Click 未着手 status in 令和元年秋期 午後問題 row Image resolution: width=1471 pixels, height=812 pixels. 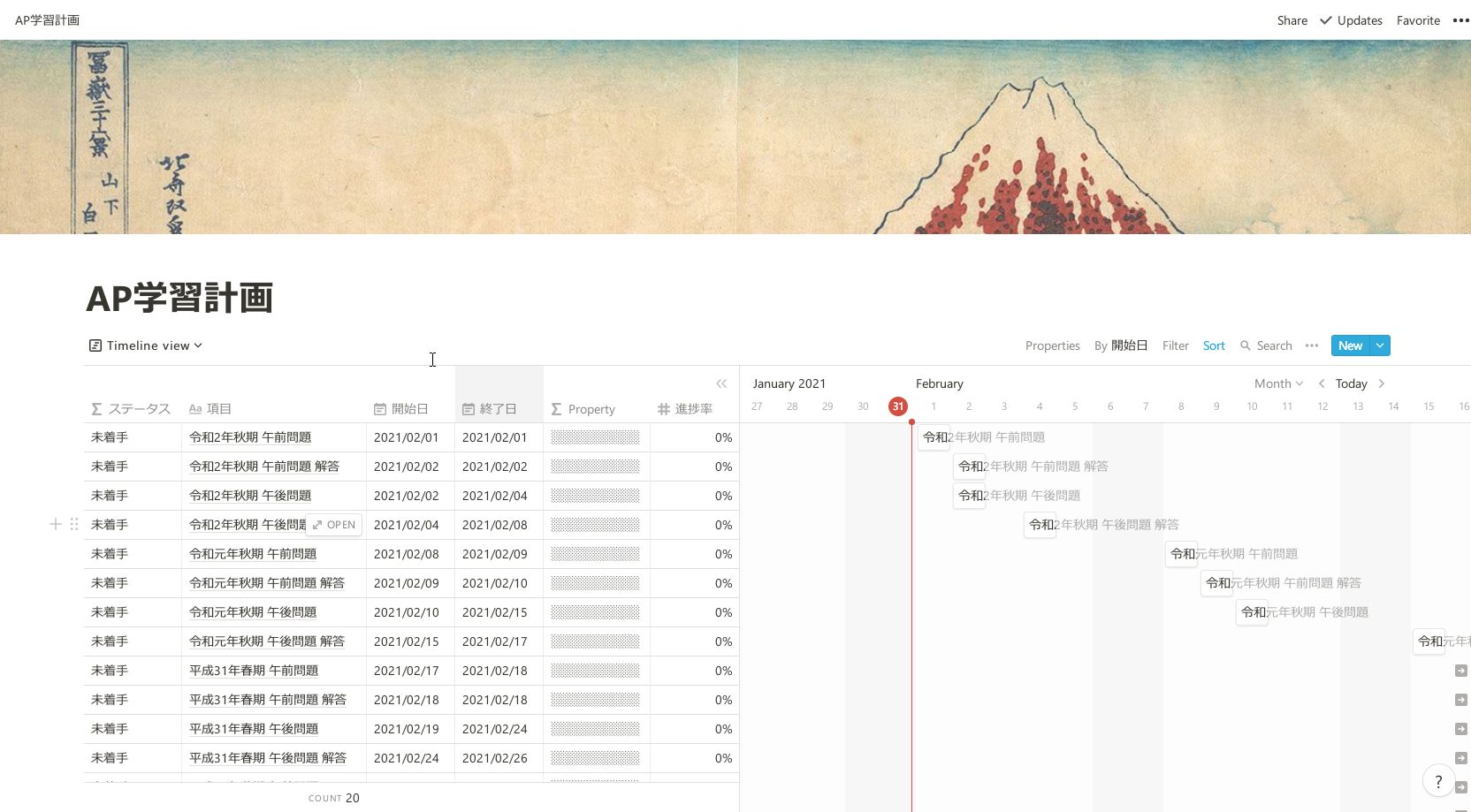tap(110, 612)
